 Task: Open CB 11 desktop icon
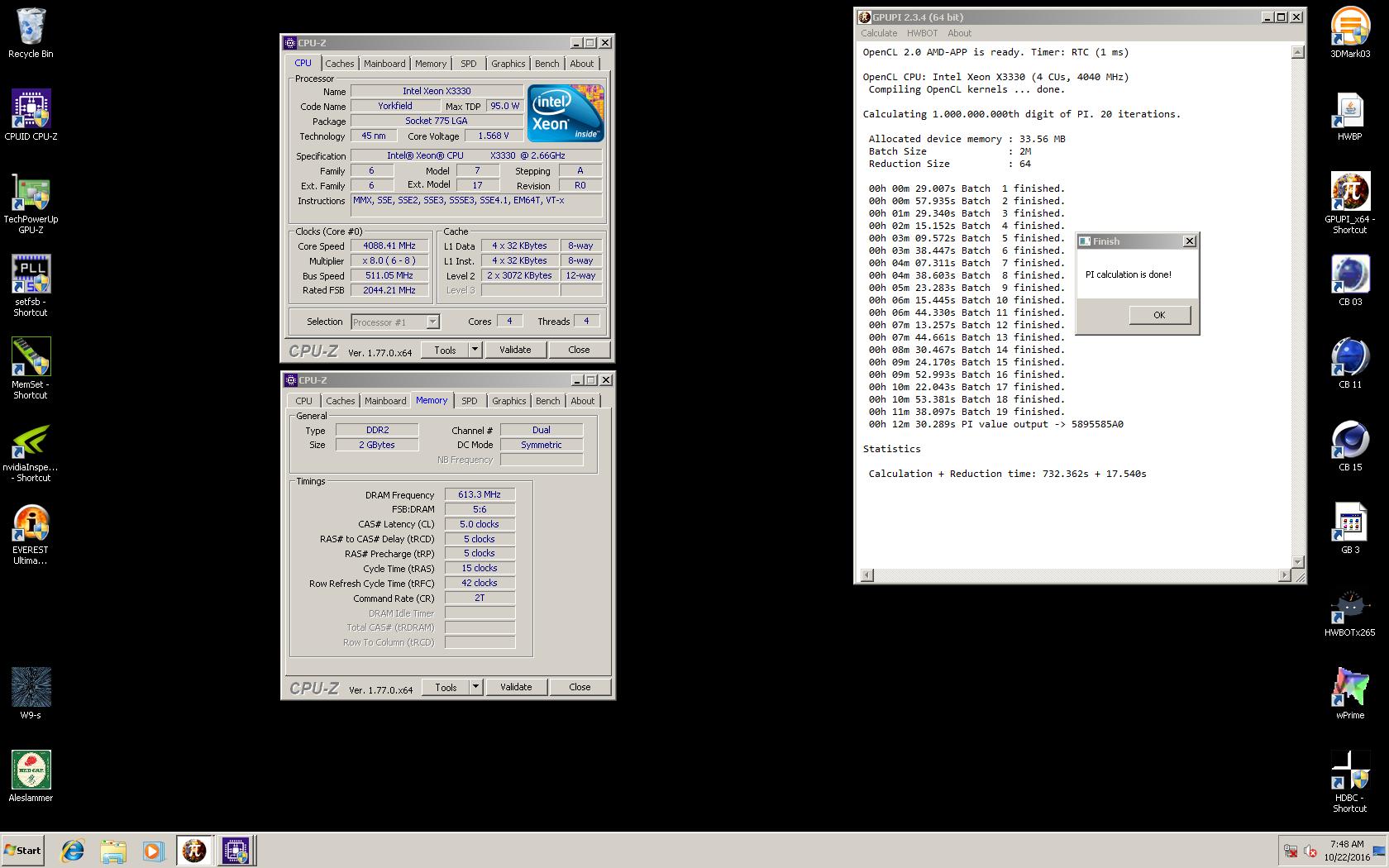click(1350, 363)
